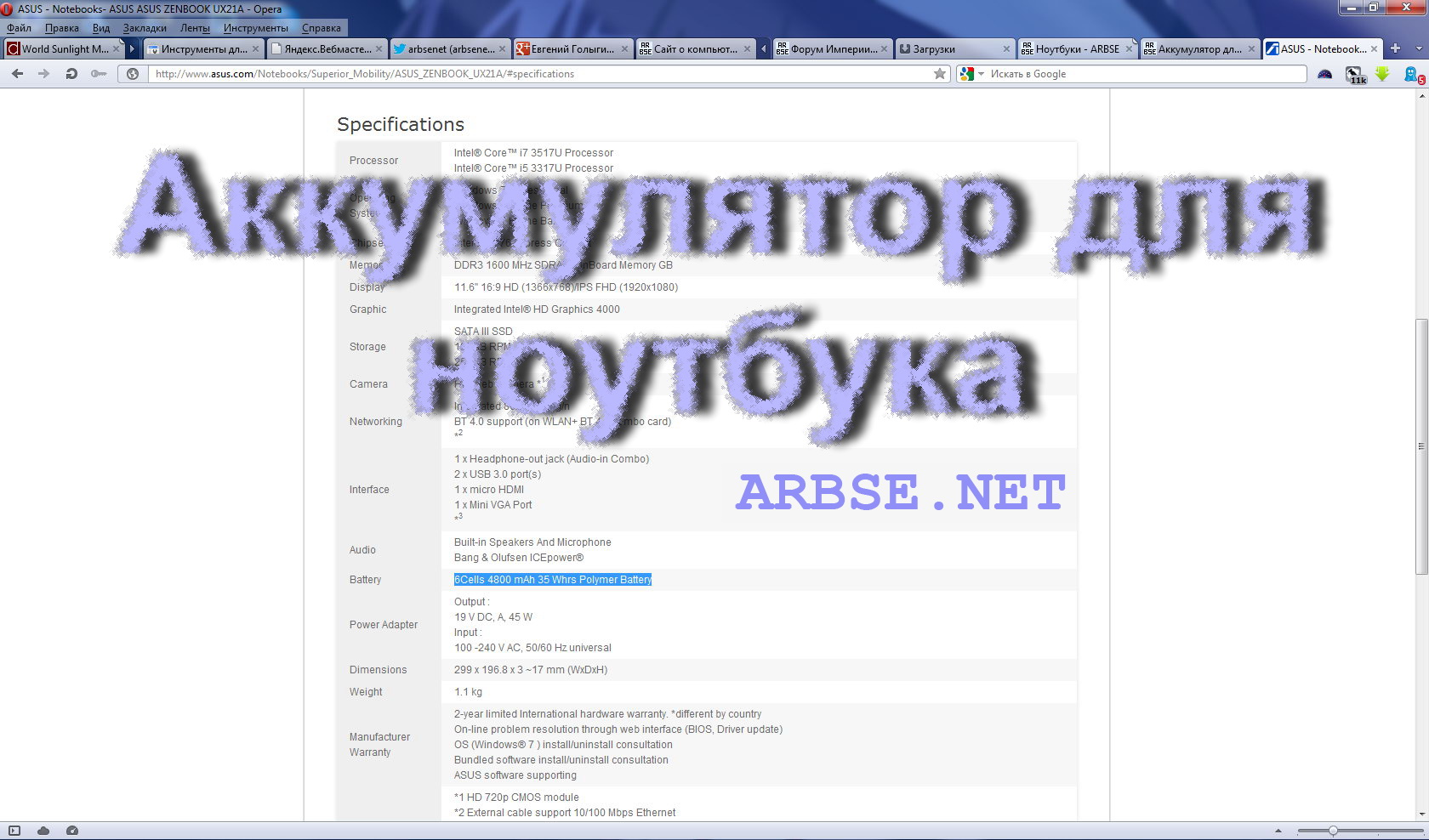This screenshot has height=840, width=1429.
Task: Bookmark page with the star icon
Action: pyautogui.click(x=940, y=74)
